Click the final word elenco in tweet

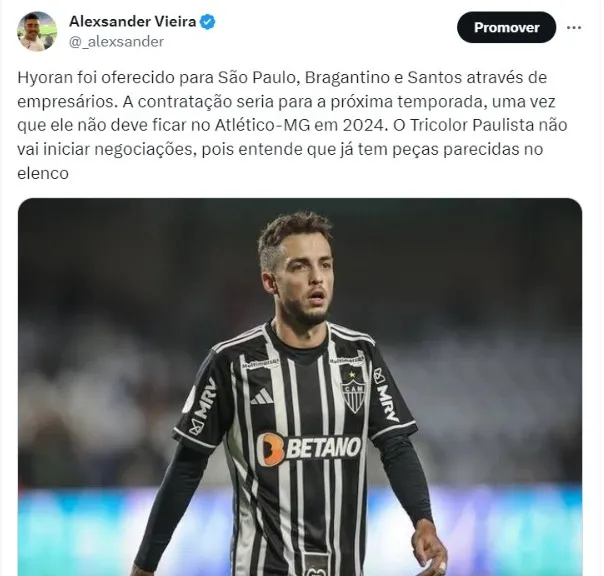pos(43,173)
